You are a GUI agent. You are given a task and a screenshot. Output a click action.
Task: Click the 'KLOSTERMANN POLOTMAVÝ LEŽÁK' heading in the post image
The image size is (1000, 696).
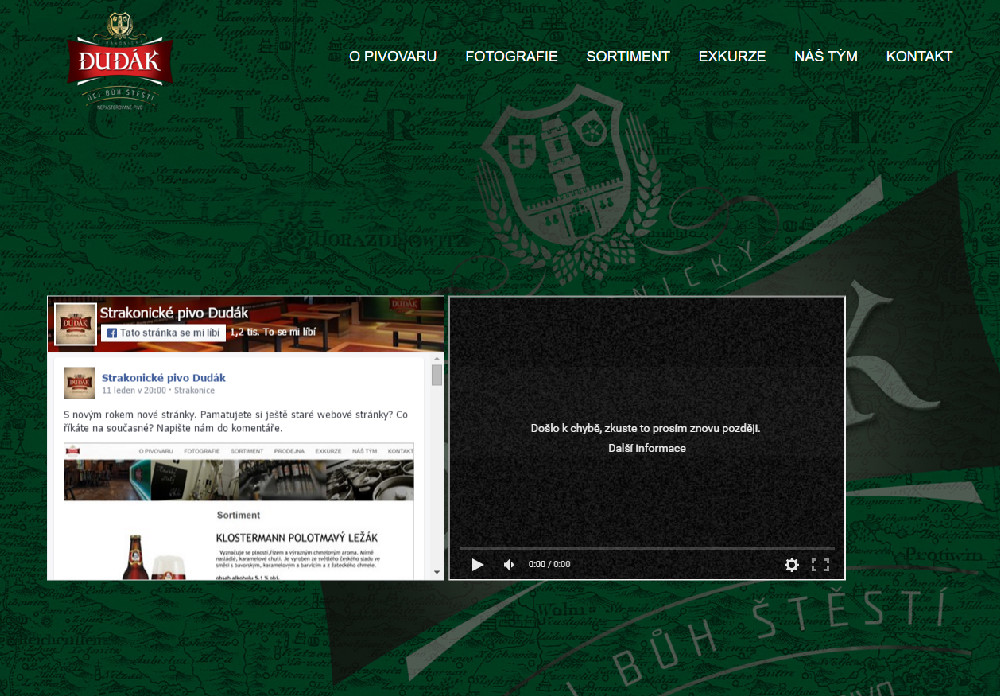point(297,538)
